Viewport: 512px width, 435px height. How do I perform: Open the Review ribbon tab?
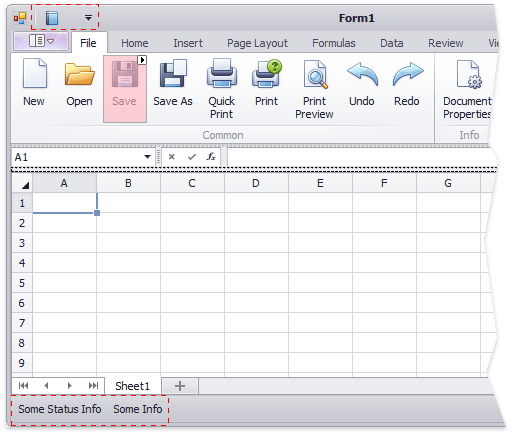tap(446, 43)
